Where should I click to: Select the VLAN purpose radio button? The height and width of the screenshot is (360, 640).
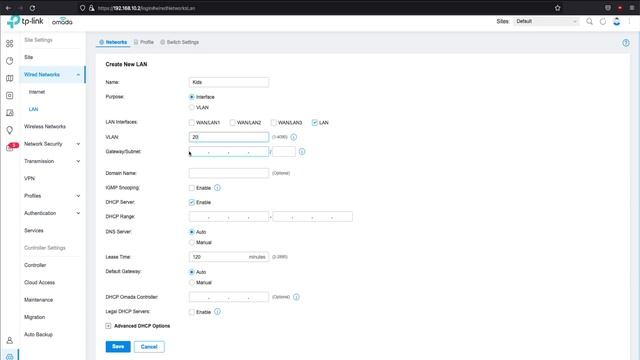pyautogui.click(x=191, y=108)
